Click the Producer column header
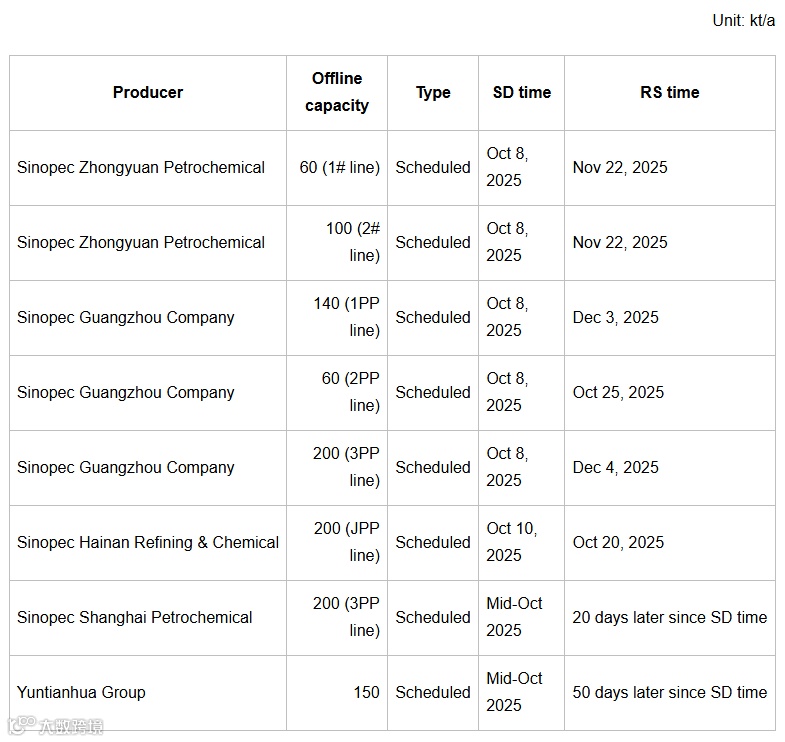785x742 pixels. click(148, 92)
